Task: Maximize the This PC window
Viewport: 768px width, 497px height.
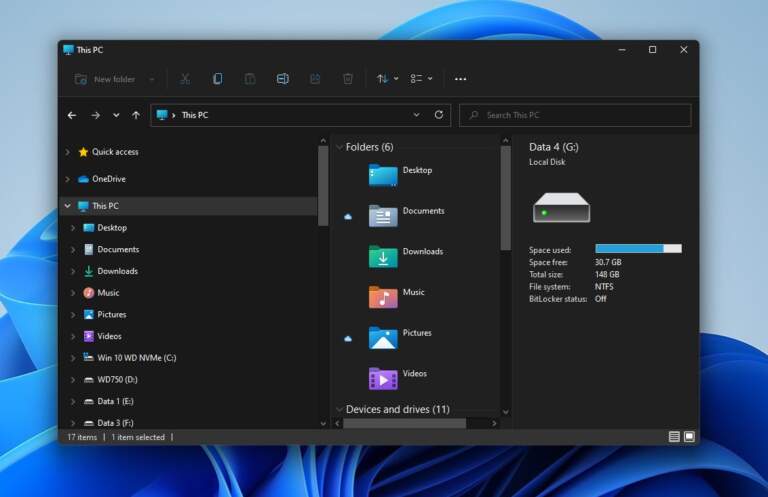Action: [652, 49]
